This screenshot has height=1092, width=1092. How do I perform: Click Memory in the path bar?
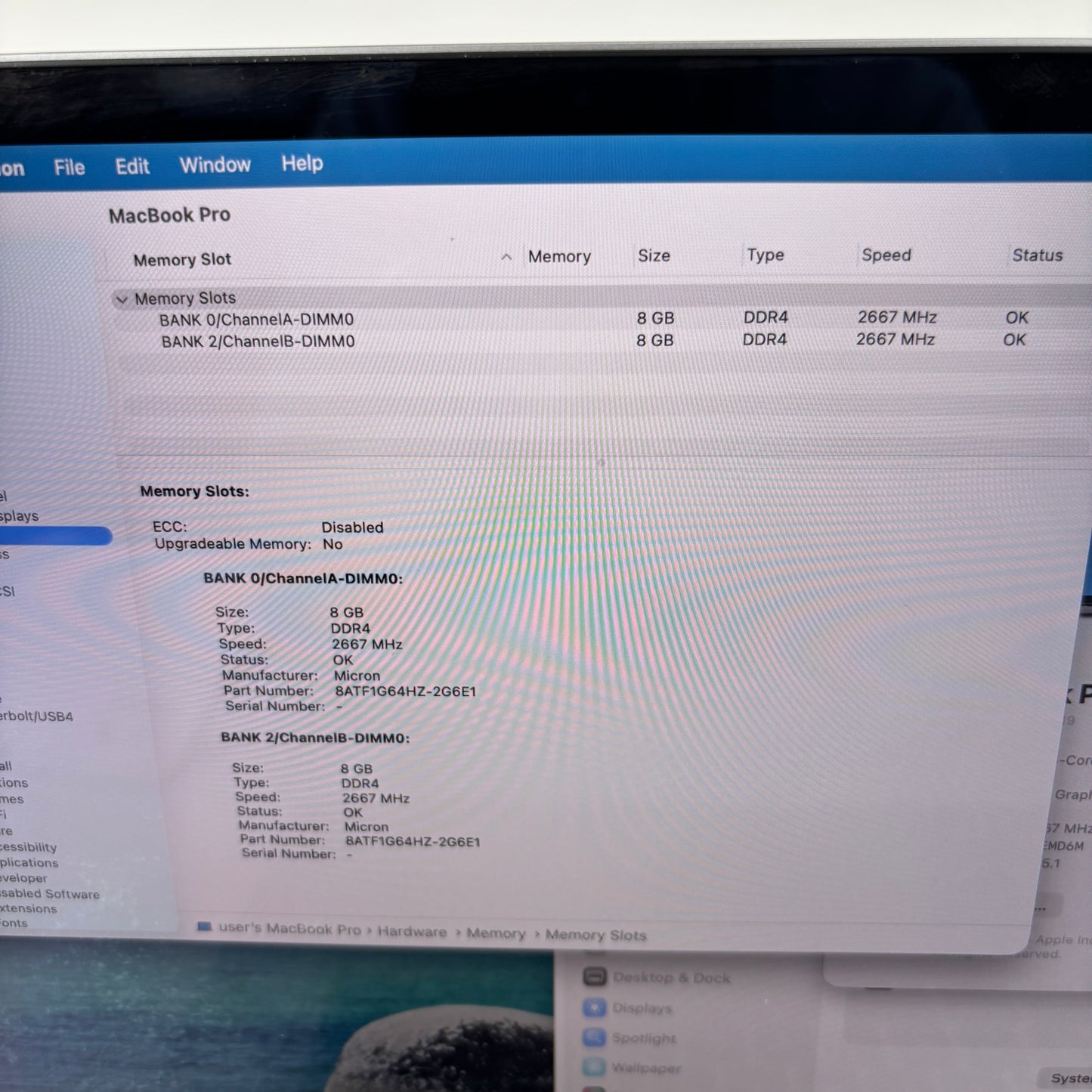496,933
